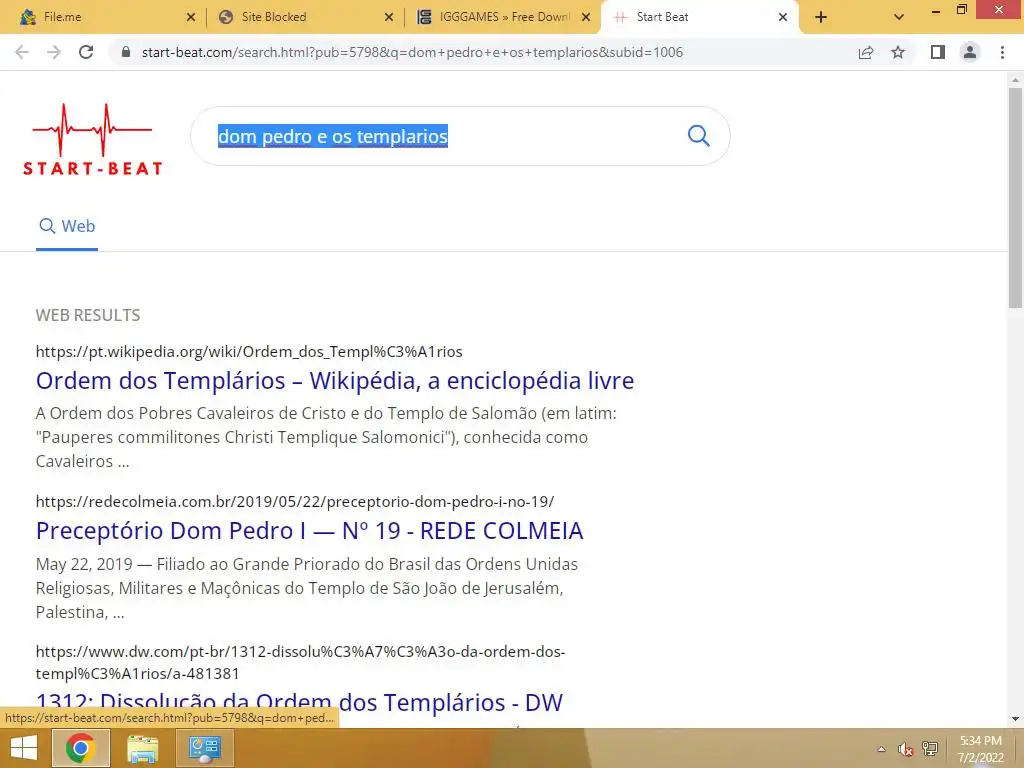The height and width of the screenshot is (768, 1024).
Task: Restore down the Chrome window
Action: pos(962,10)
